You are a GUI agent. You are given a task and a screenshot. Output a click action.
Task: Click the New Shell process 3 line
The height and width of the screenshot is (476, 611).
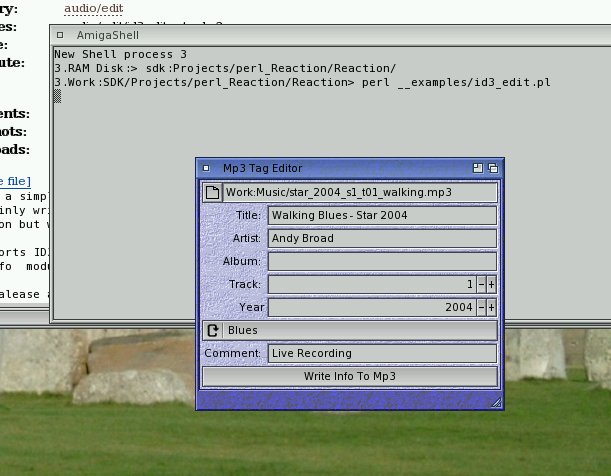(x=120, y=54)
